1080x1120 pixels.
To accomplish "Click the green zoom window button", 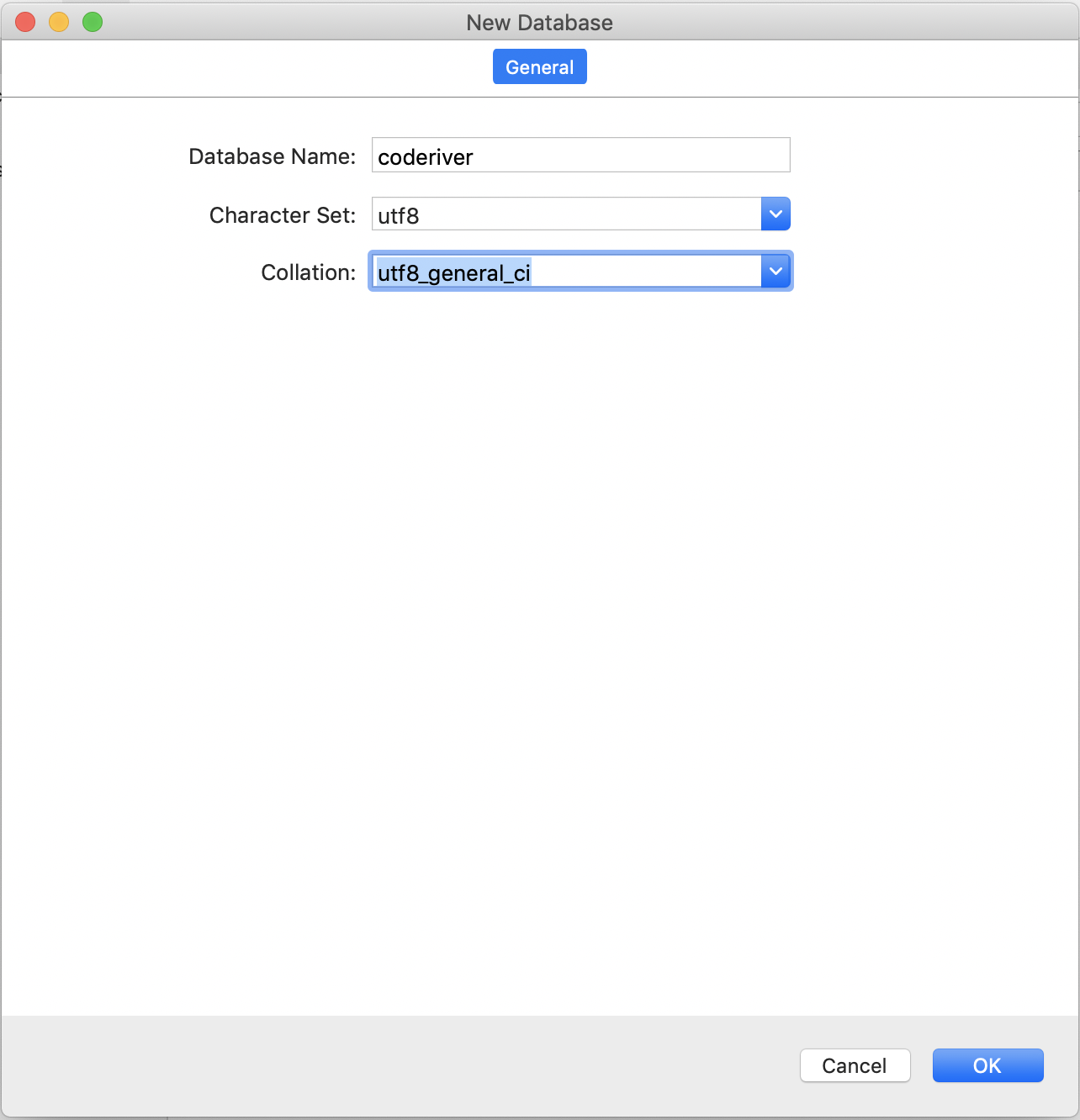I will [x=93, y=22].
